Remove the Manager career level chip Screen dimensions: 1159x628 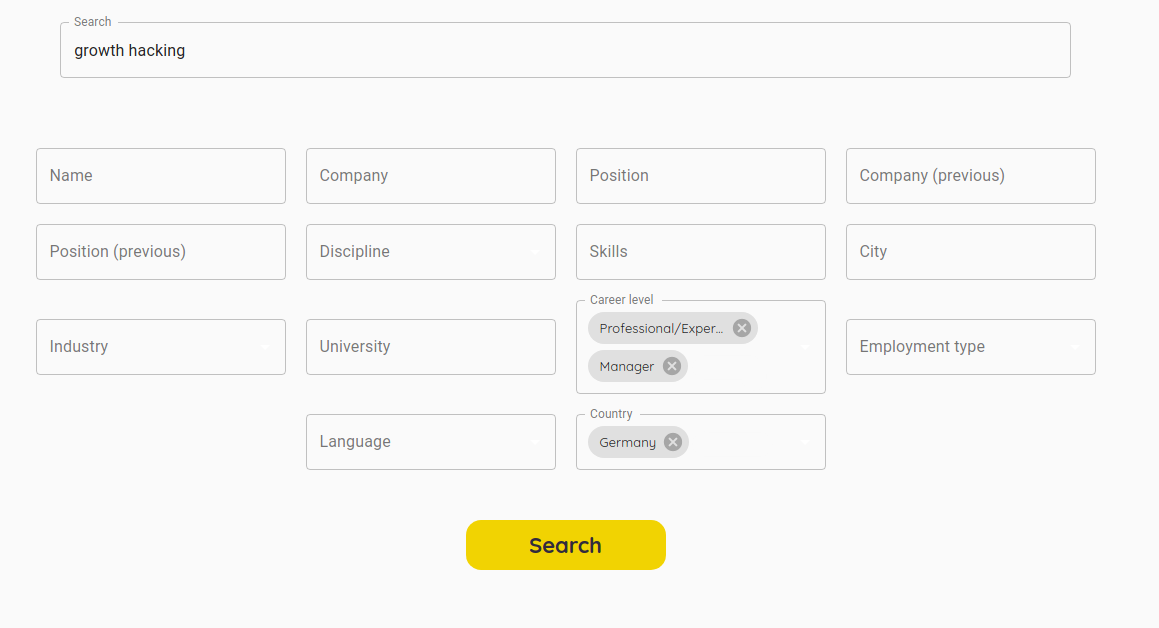[672, 366]
